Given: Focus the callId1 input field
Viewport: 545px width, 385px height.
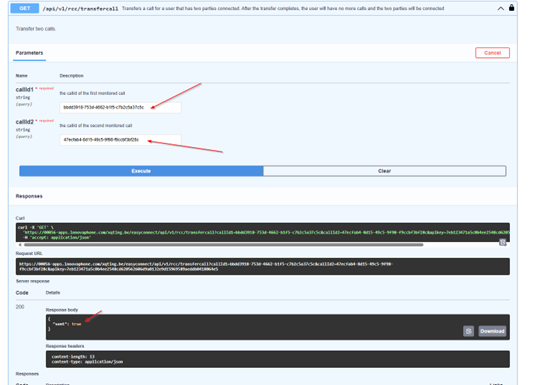Looking at the screenshot, I should click(x=120, y=107).
